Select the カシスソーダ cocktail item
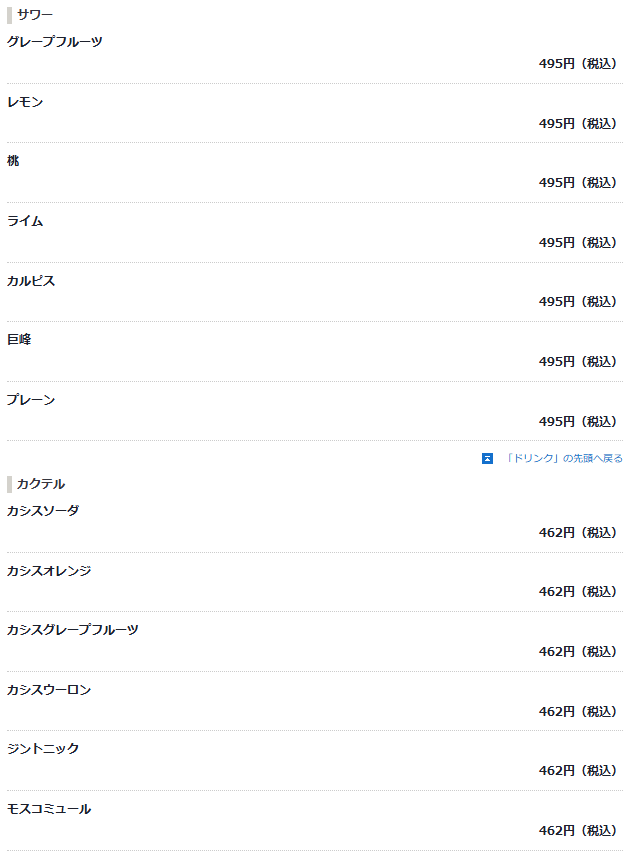Viewport: 630px width, 858px height. (43, 511)
